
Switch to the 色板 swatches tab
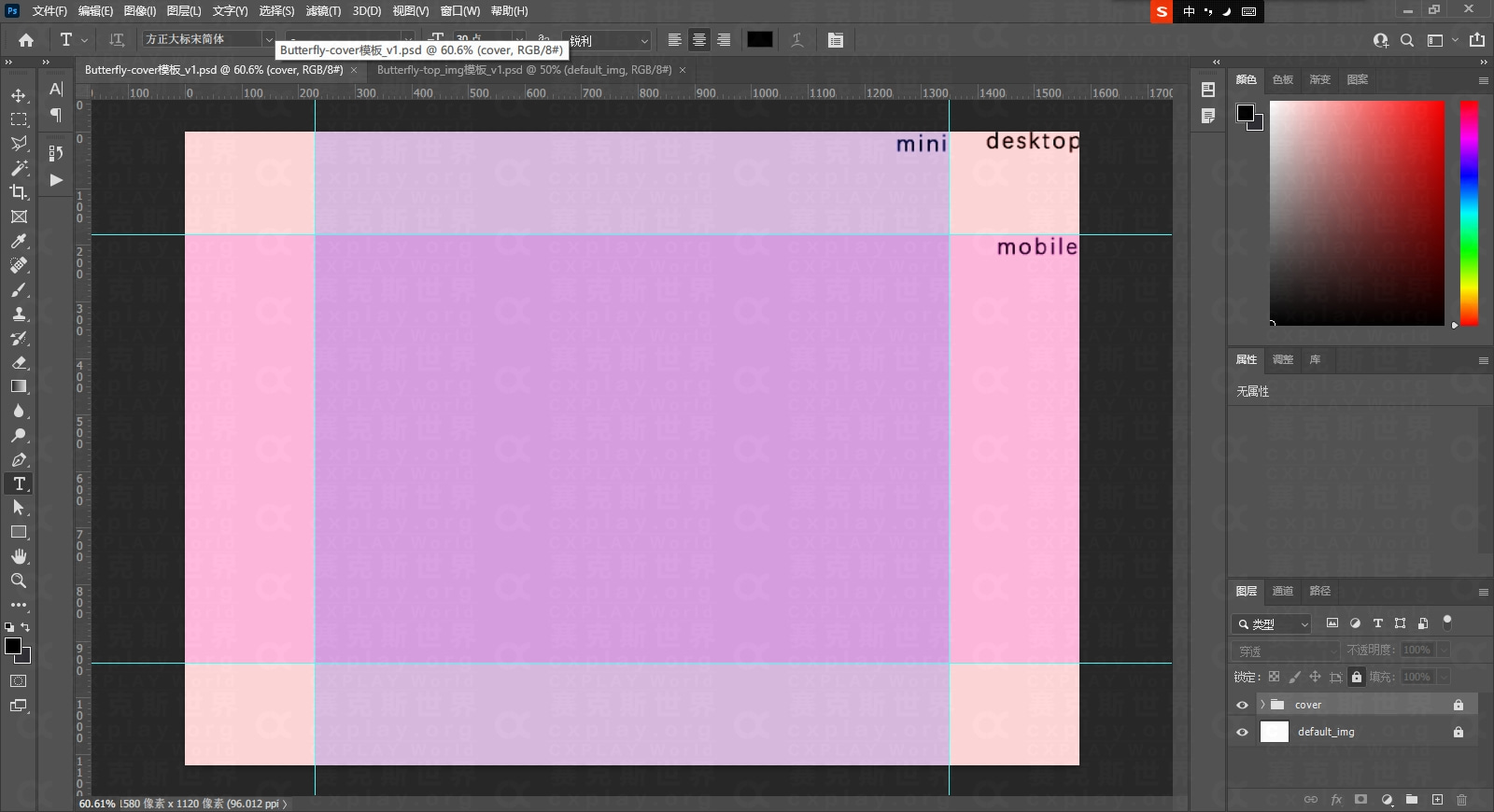(x=1283, y=79)
